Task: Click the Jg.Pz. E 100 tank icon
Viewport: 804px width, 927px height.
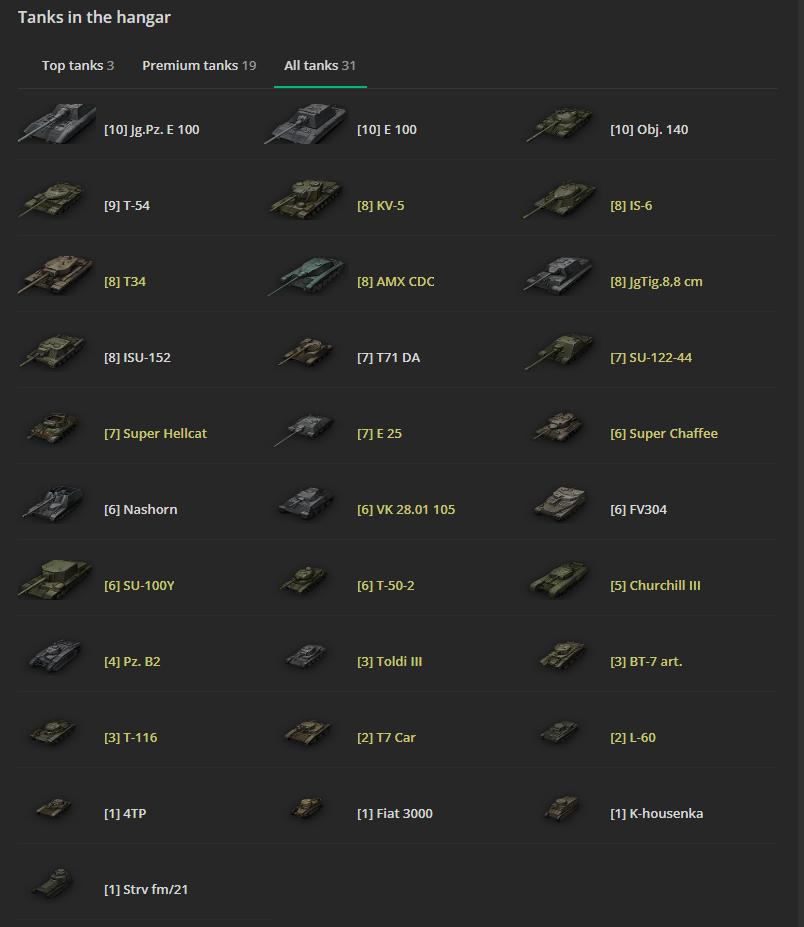Action: coord(57,124)
